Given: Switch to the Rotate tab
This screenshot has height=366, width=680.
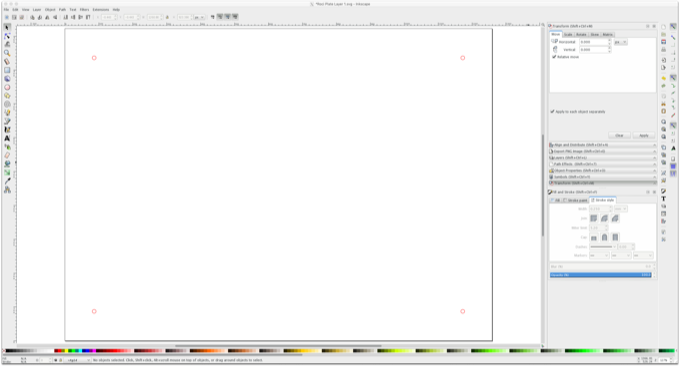Looking at the screenshot, I should [x=581, y=35].
